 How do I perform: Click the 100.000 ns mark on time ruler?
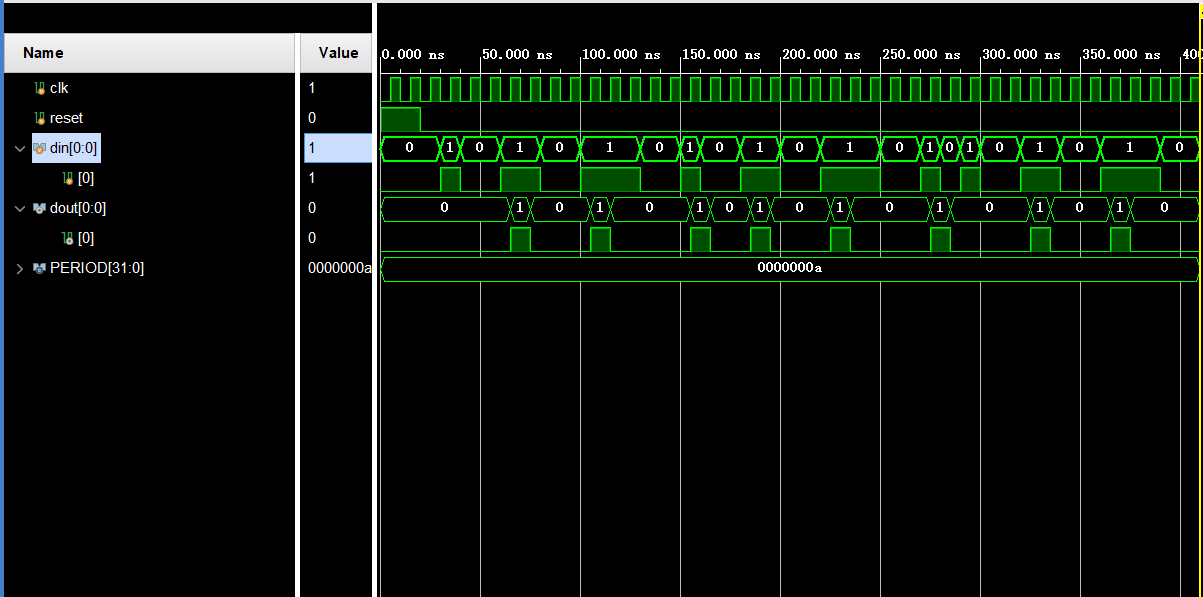pyautogui.click(x=621, y=55)
